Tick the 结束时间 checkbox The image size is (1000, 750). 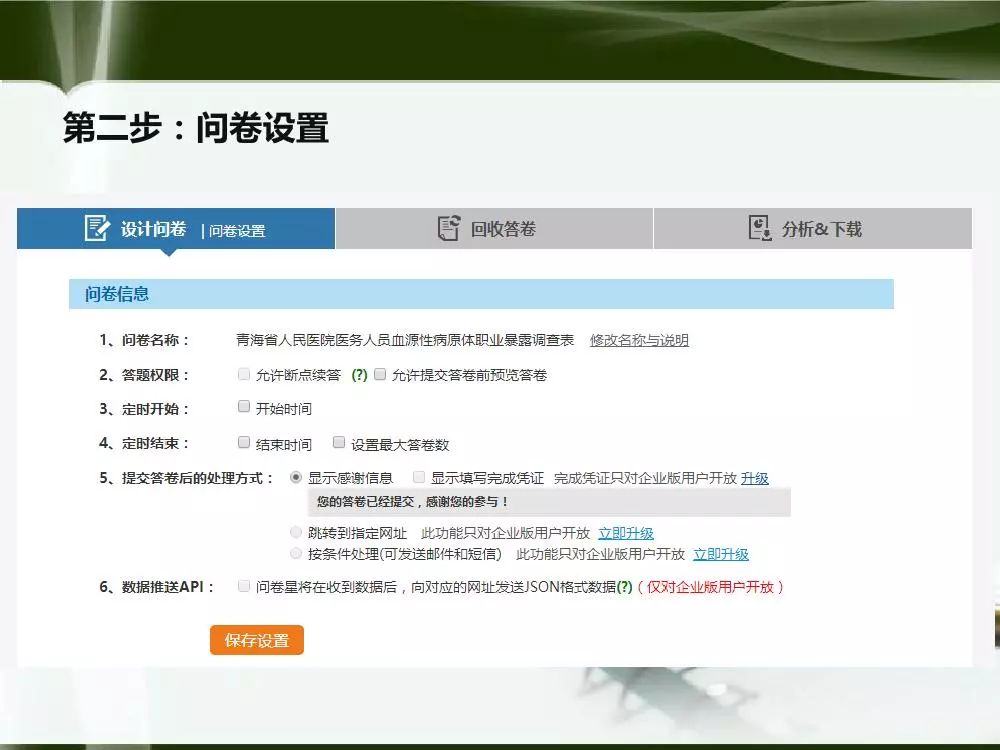(244, 443)
